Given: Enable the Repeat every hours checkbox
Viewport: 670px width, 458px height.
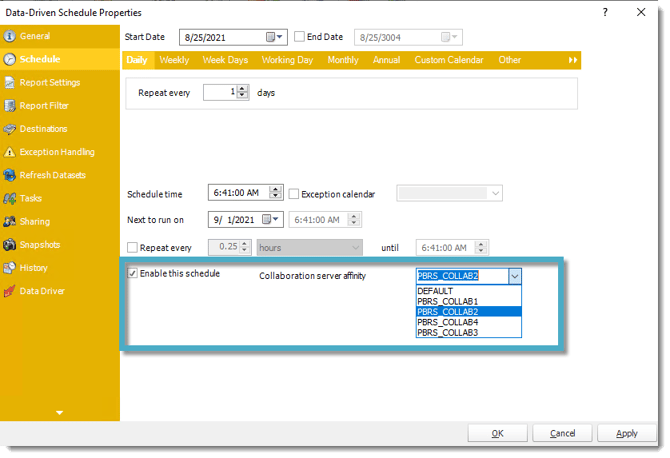Looking at the screenshot, I should (x=132, y=247).
